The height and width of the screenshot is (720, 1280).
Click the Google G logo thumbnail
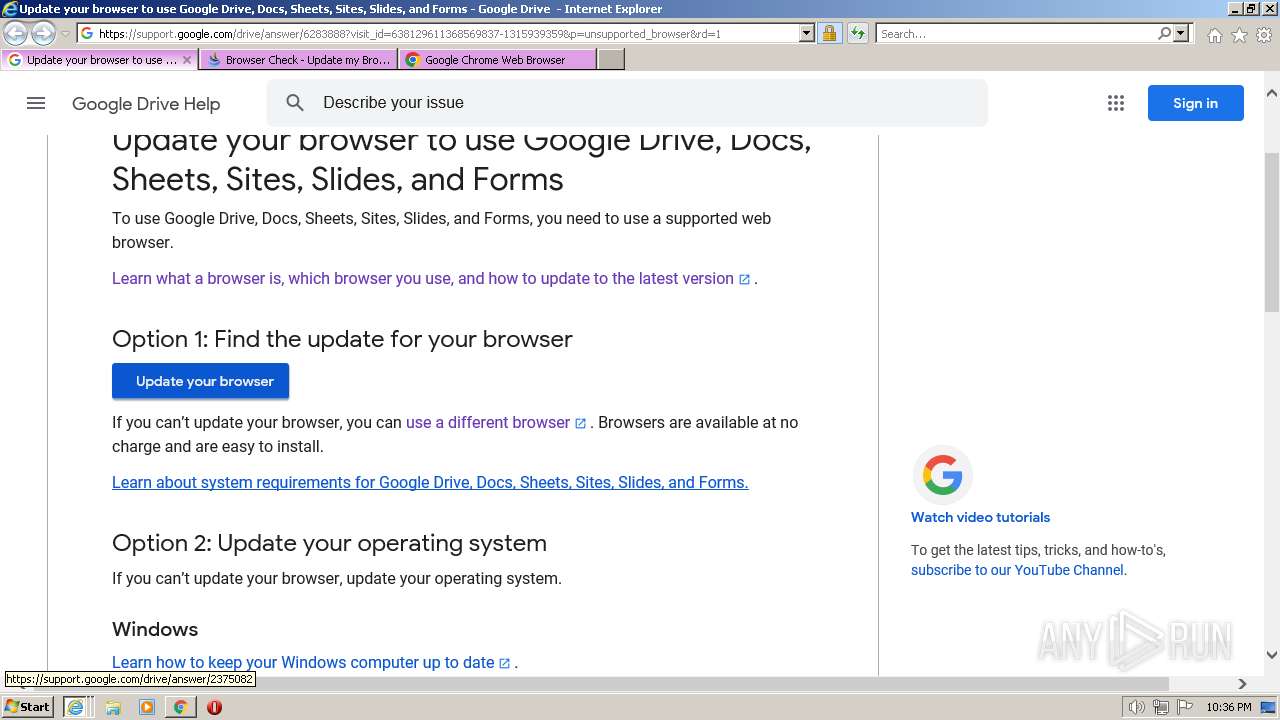click(942, 475)
